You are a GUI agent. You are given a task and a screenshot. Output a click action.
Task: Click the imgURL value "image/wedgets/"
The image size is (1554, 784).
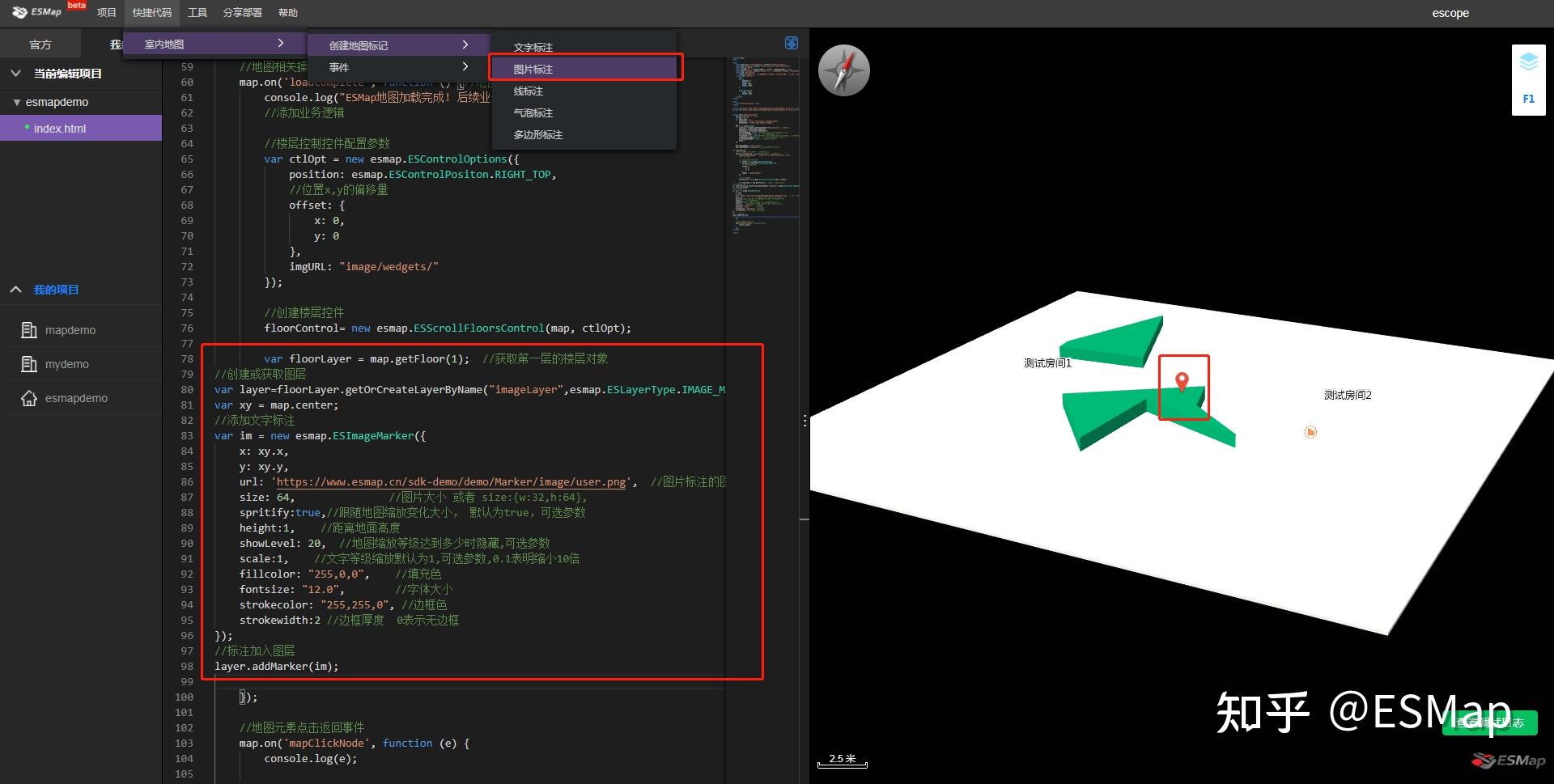(388, 266)
